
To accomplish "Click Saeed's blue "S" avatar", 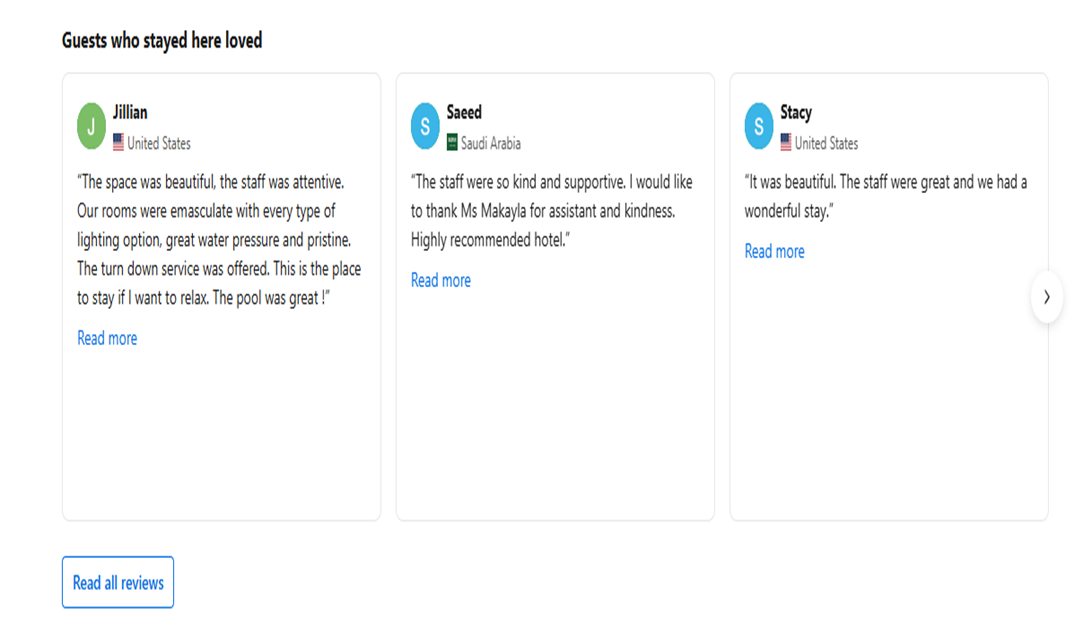I will pos(425,126).
